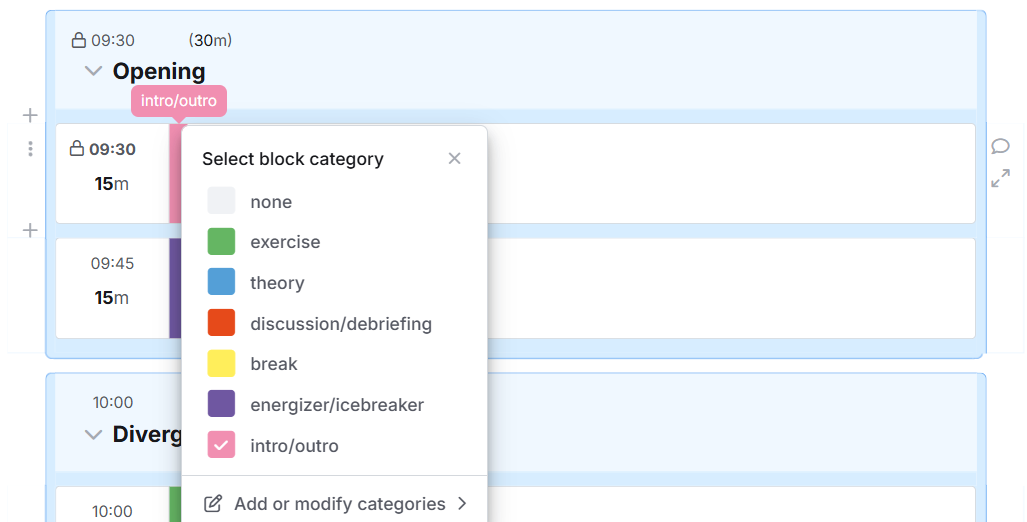Screen dimensions: 1027x522
Task: Click the (30m) section duration
Action: click(210, 40)
